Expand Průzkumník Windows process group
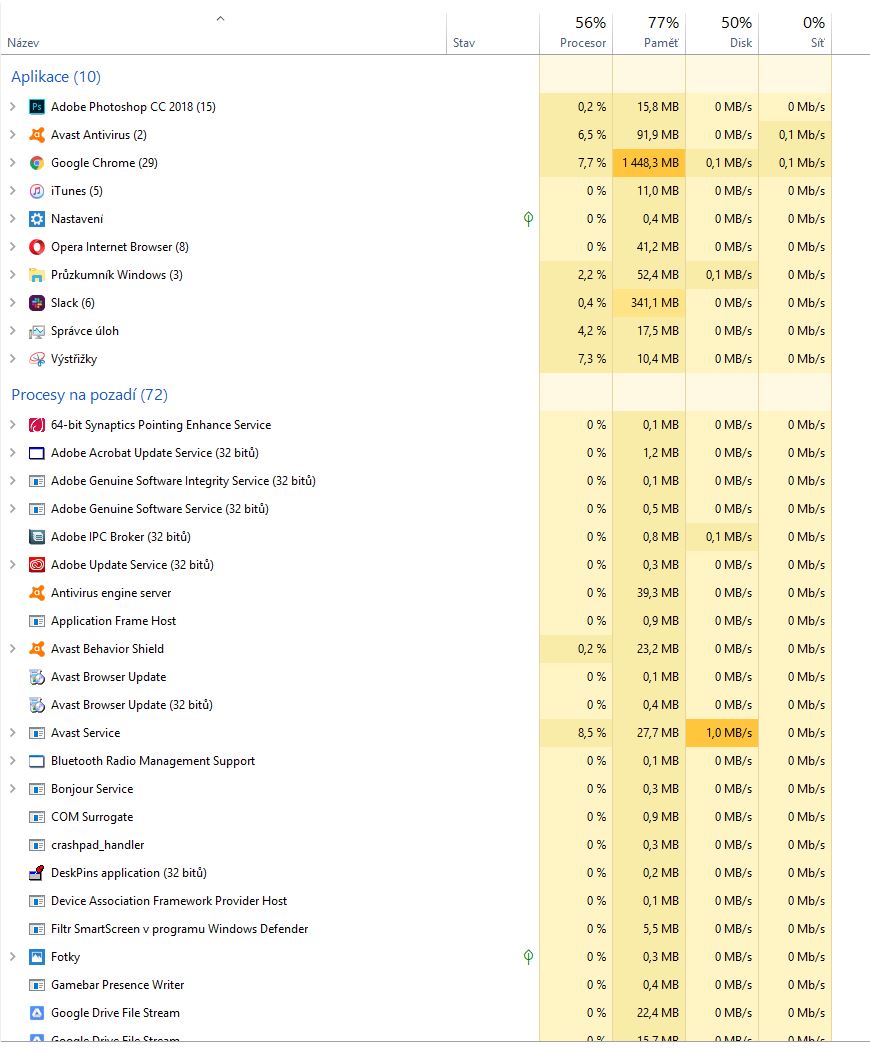The height and width of the screenshot is (1053, 870). [x=12, y=275]
